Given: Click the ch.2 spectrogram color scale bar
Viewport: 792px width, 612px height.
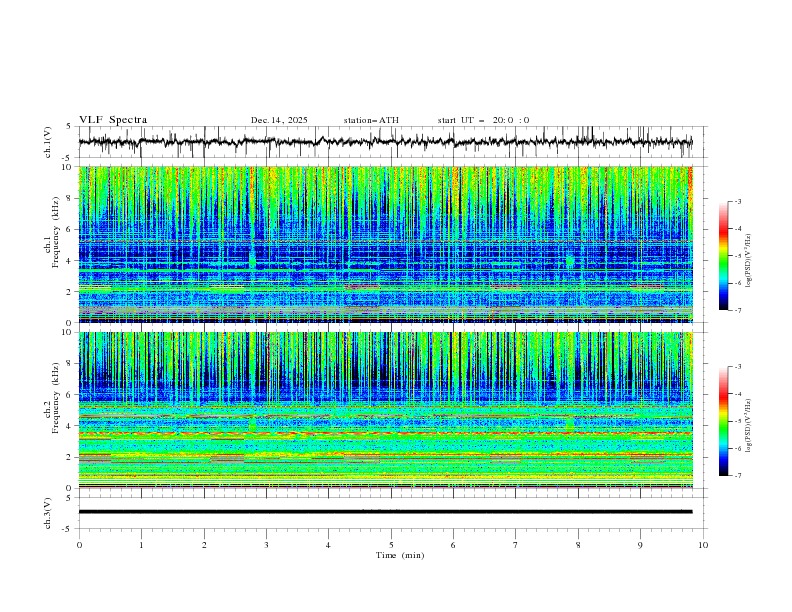Looking at the screenshot, I should (x=724, y=421).
